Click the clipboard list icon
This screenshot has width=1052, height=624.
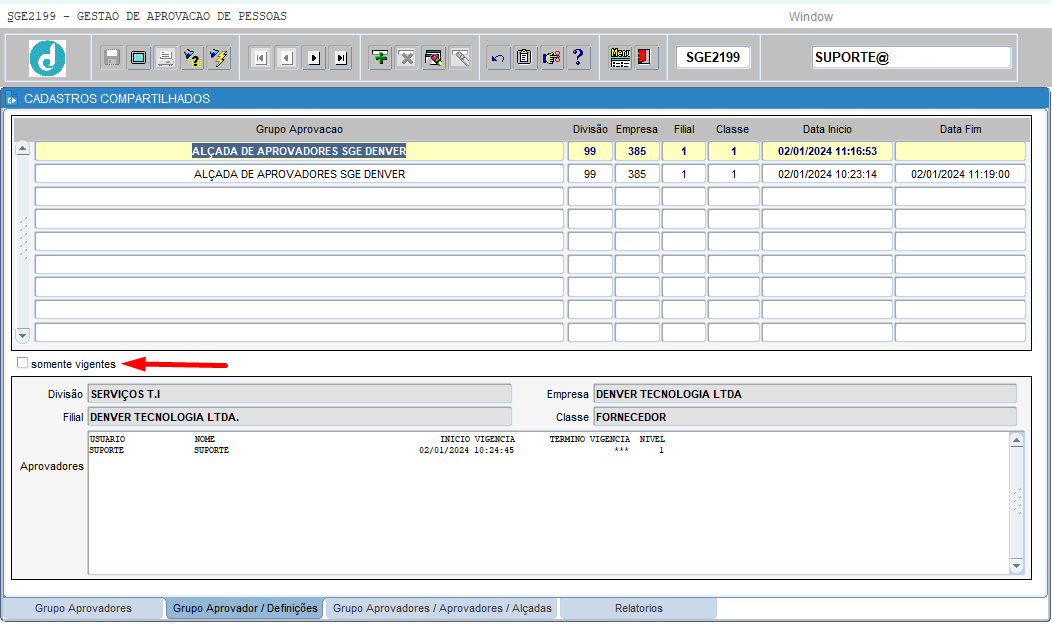525,58
